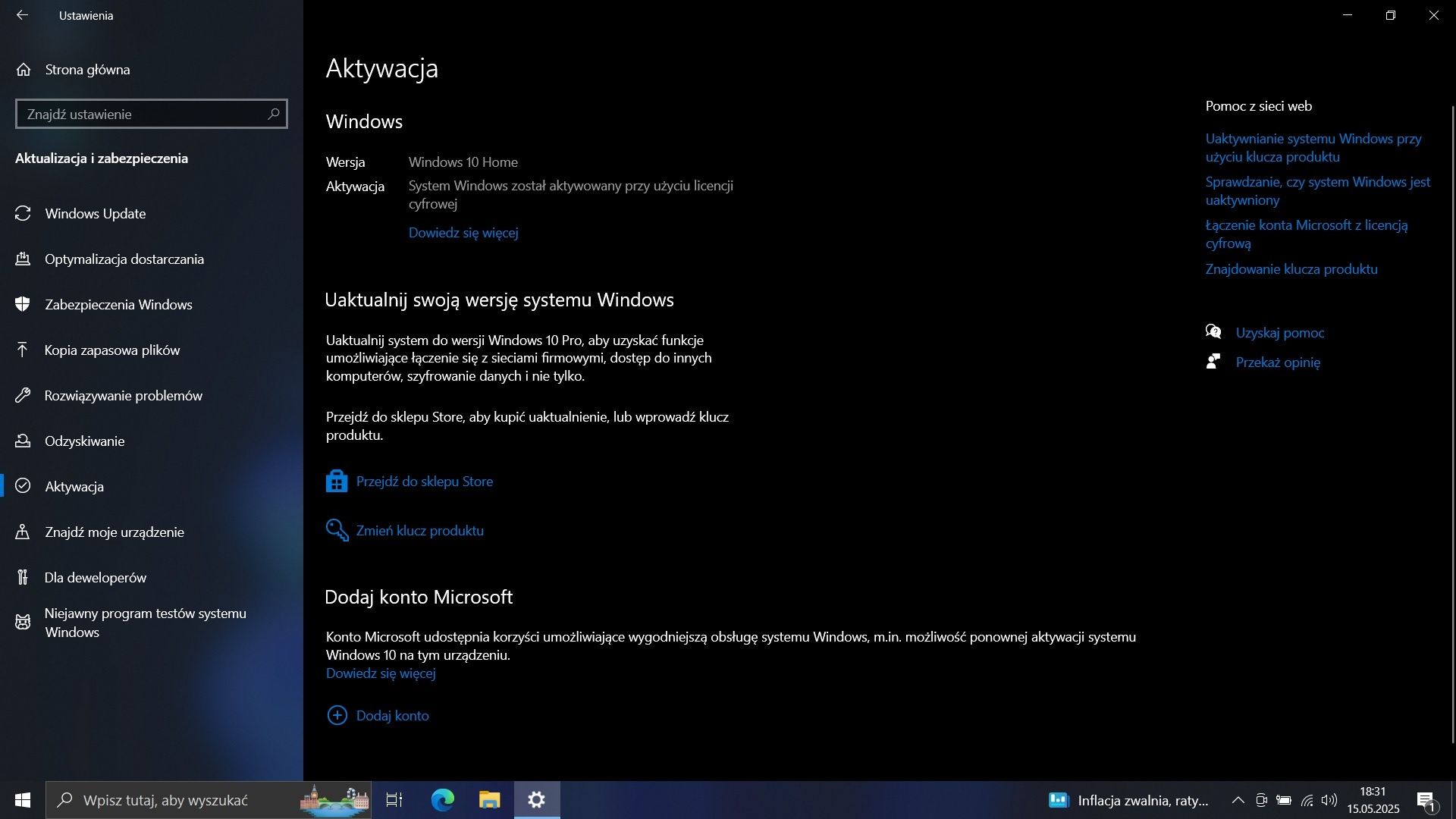Click Strona główna label
Image resolution: width=1456 pixels, height=819 pixels.
point(88,70)
